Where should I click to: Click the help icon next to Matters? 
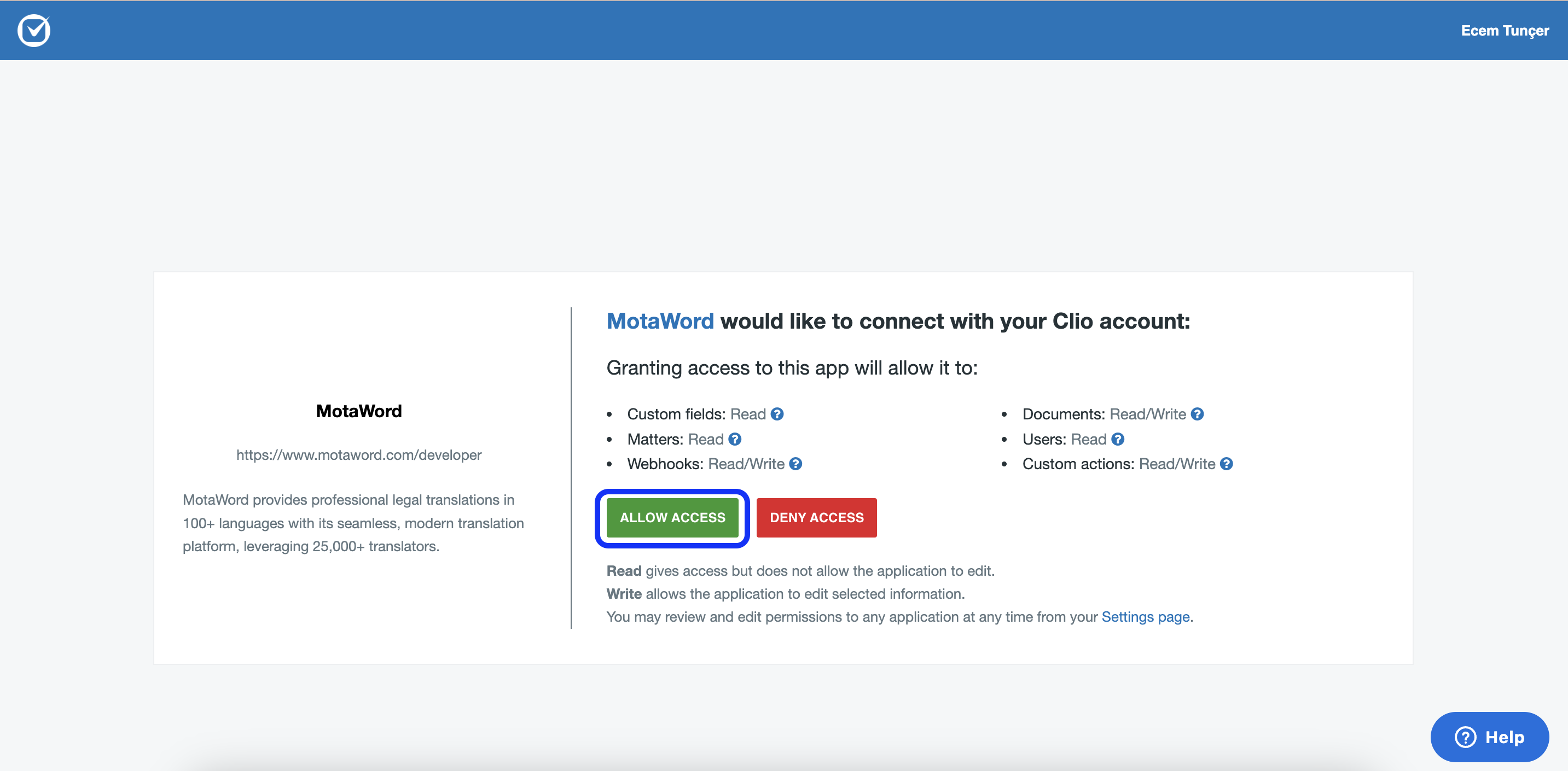click(735, 439)
